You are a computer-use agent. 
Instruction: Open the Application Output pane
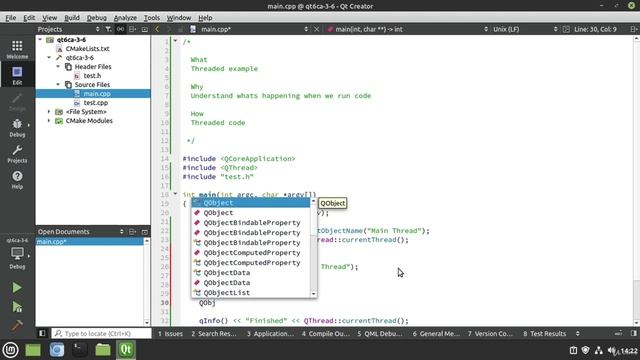click(270, 333)
